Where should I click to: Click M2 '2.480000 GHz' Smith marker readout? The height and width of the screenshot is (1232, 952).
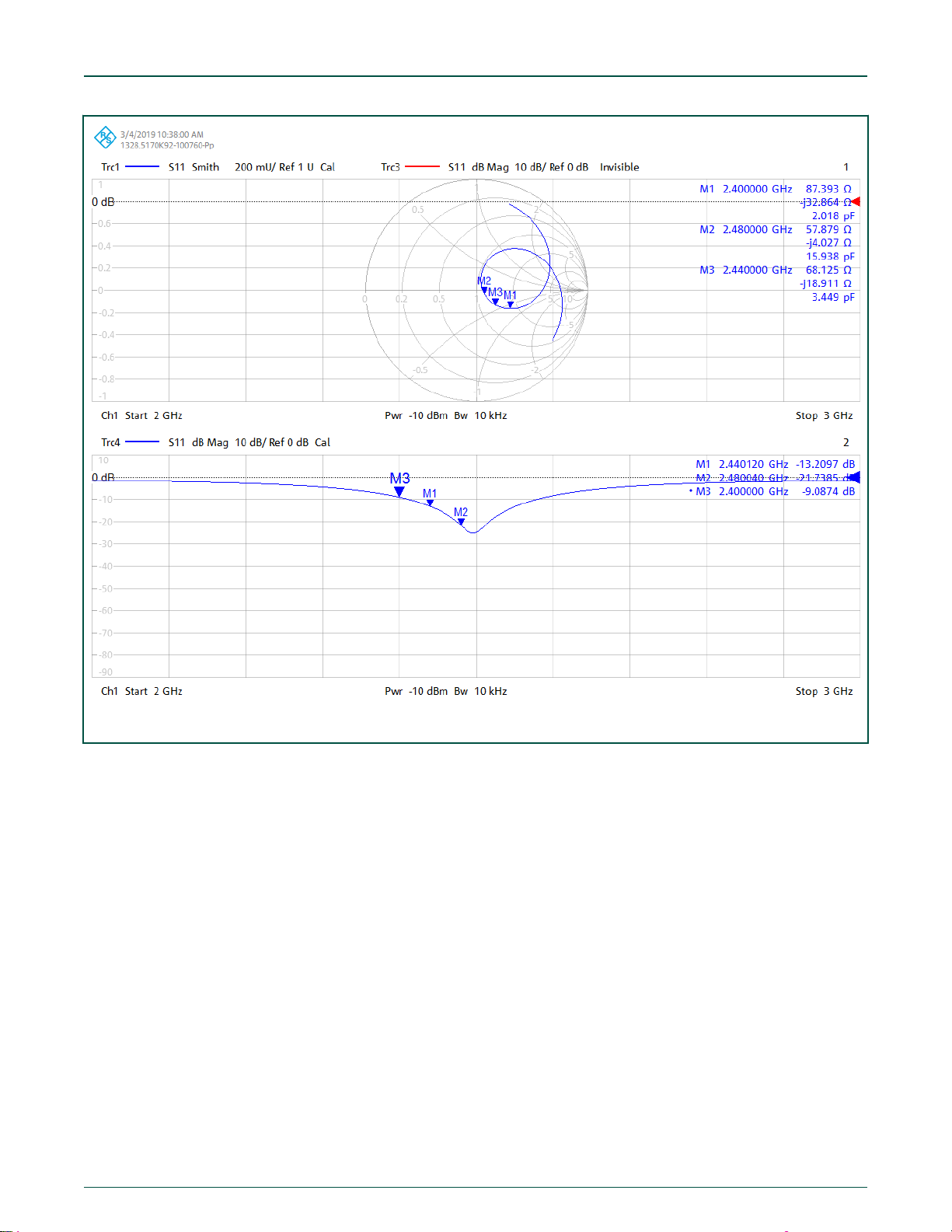click(758, 229)
